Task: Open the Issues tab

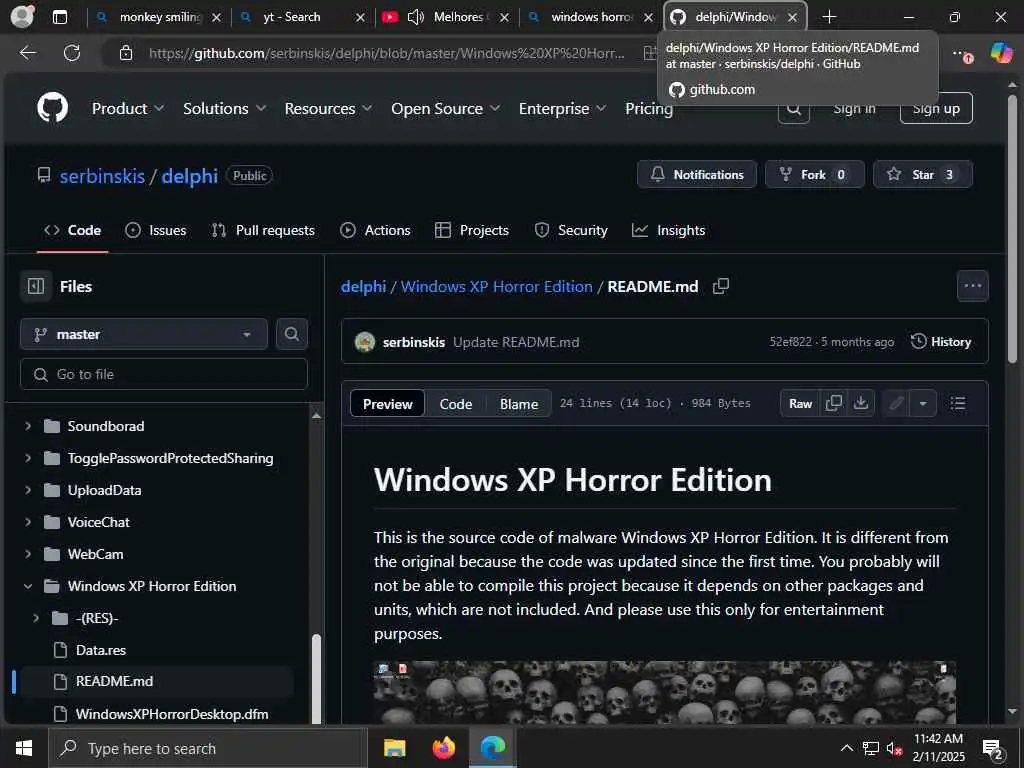Action: pos(155,230)
